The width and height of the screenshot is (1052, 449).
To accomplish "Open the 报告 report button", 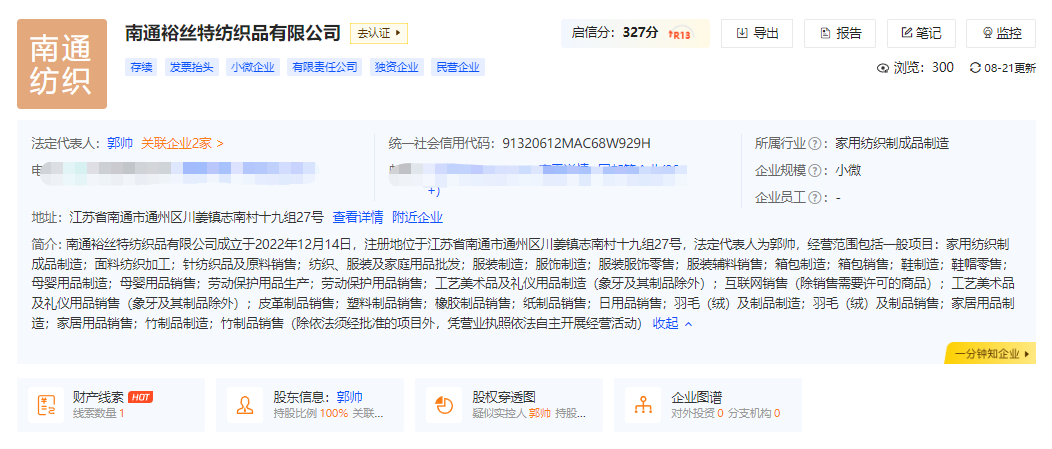I will [x=840, y=33].
